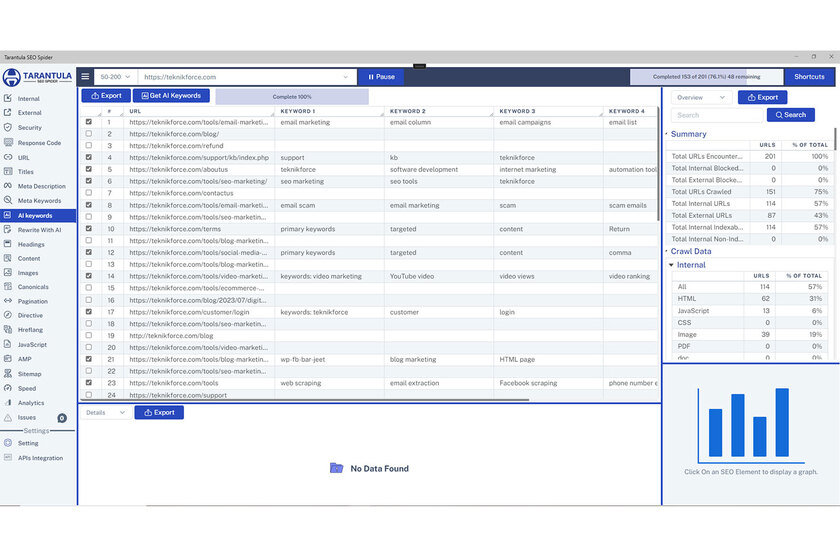
Task: Click the Speed gauge icon
Action: [x=8, y=388]
